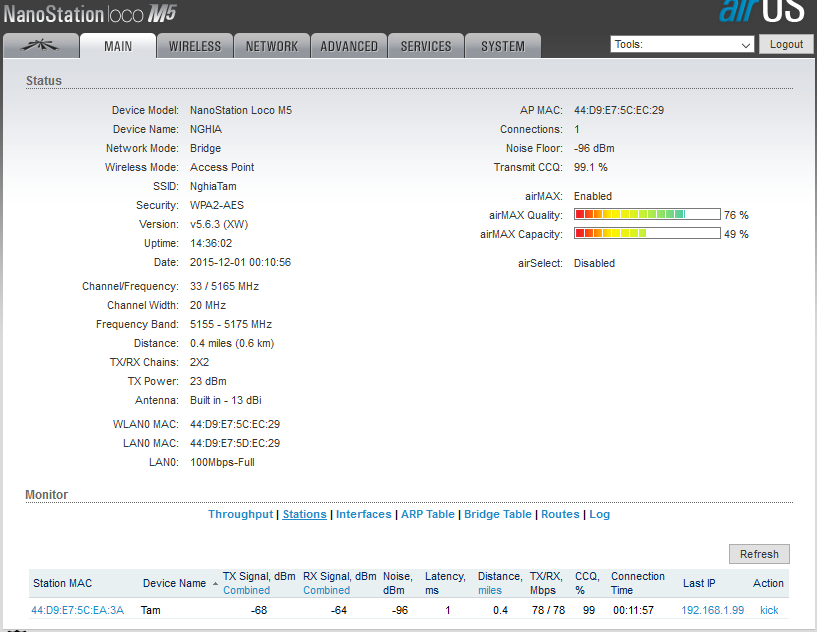Open the Ubiquiti logo tab
This screenshot has width=817, height=632.
41,46
